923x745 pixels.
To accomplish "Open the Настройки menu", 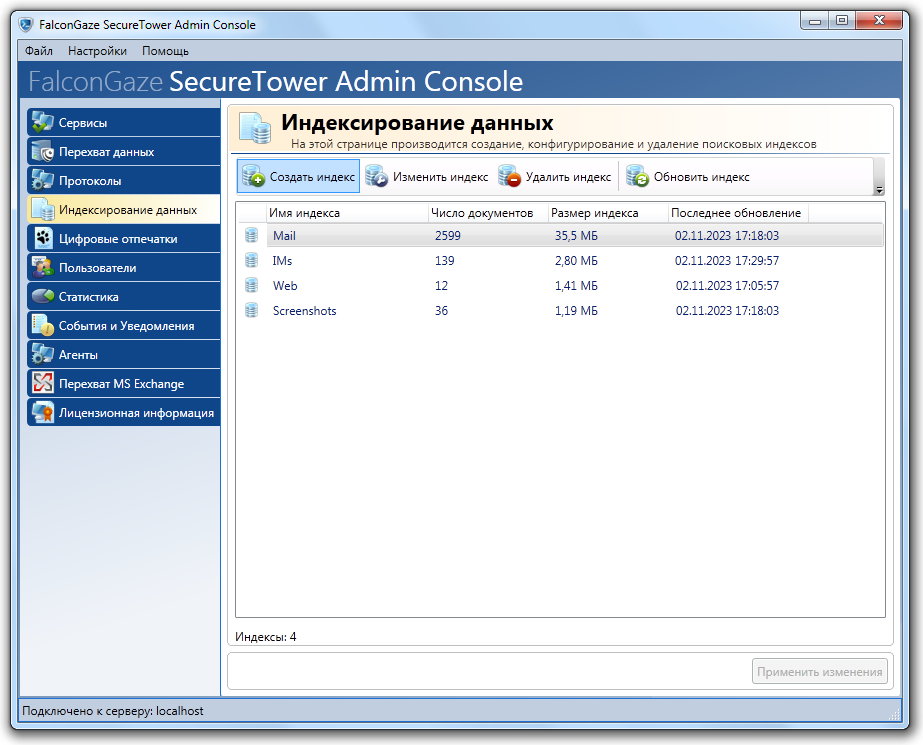I will pos(97,51).
